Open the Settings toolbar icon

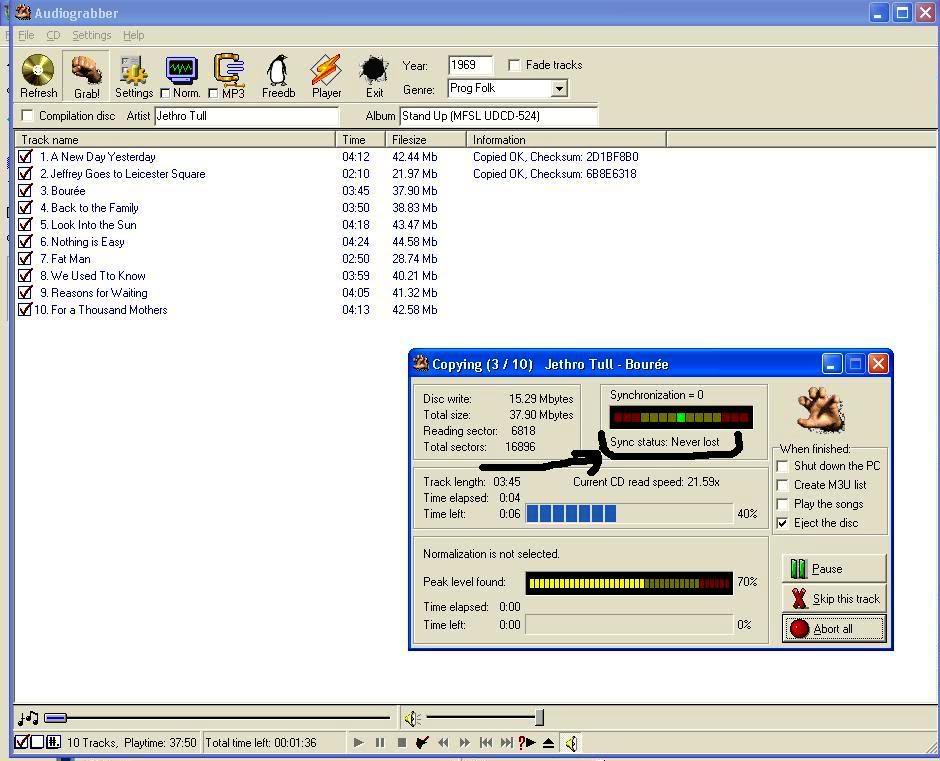134,70
